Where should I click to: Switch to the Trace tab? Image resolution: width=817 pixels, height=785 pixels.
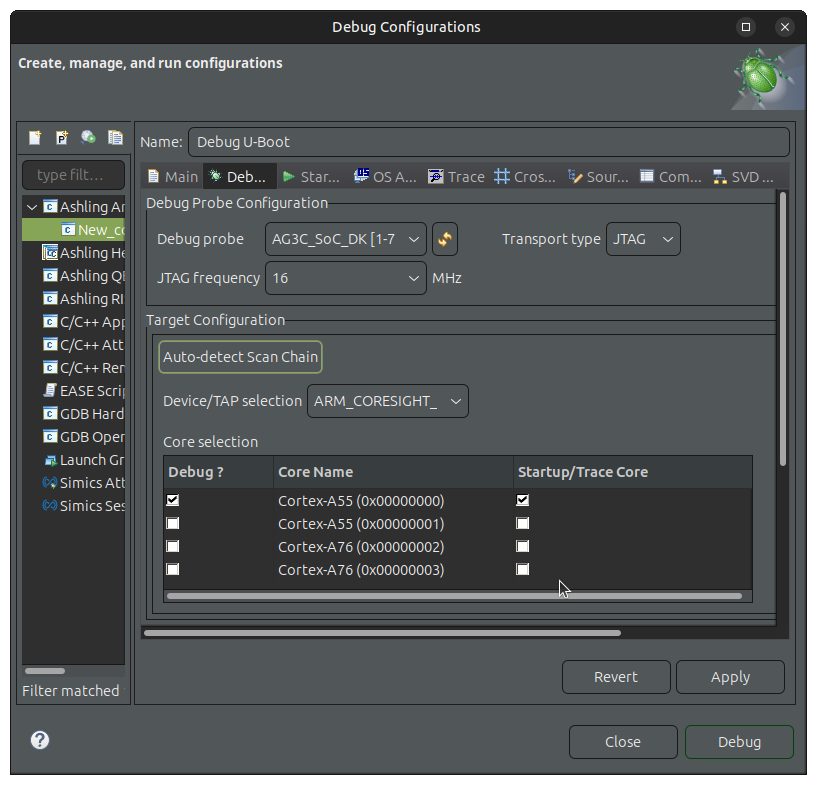coord(456,177)
